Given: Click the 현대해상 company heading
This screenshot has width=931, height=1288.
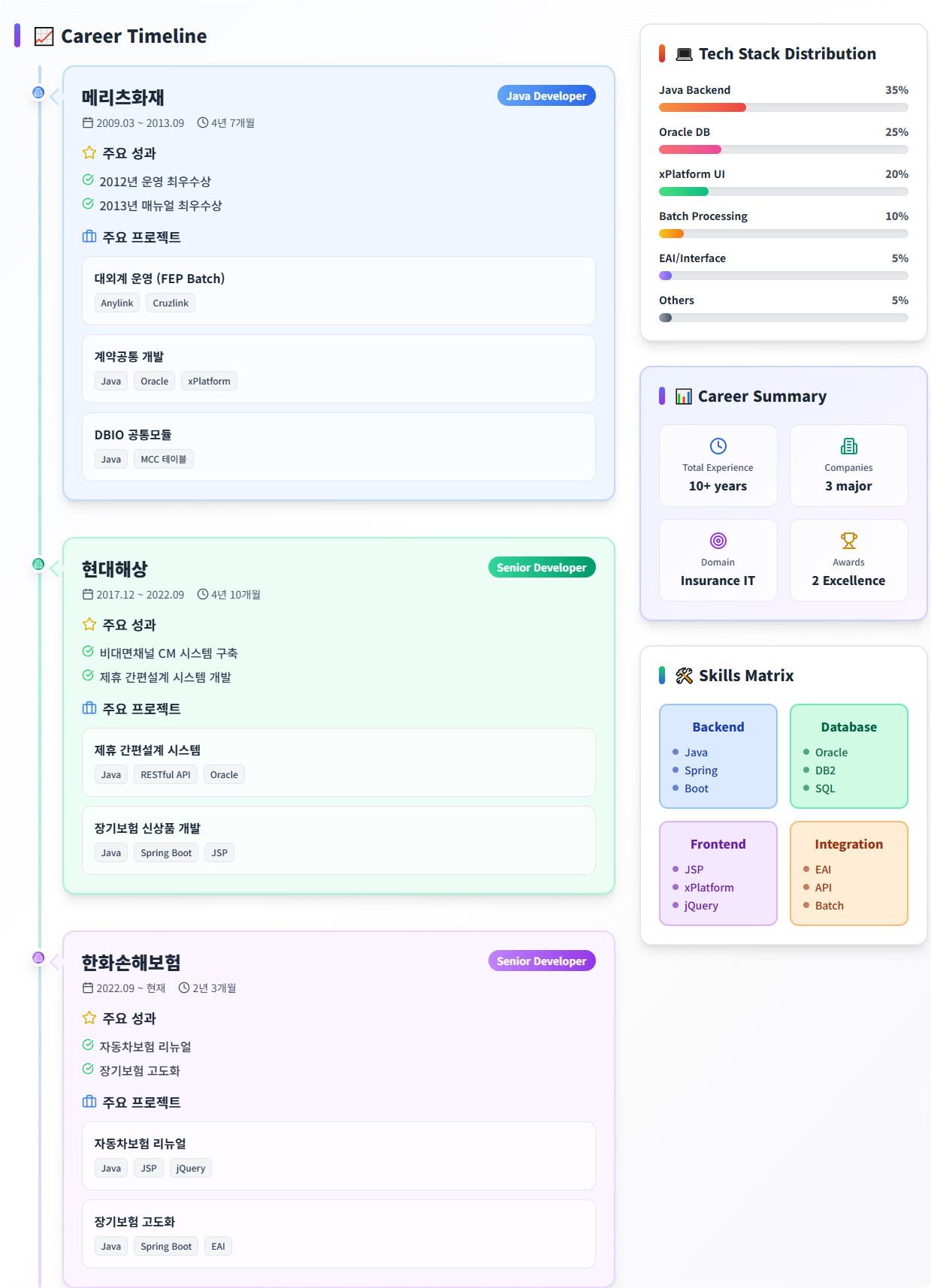Looking at the screenshot, I should tap(115, 569).
